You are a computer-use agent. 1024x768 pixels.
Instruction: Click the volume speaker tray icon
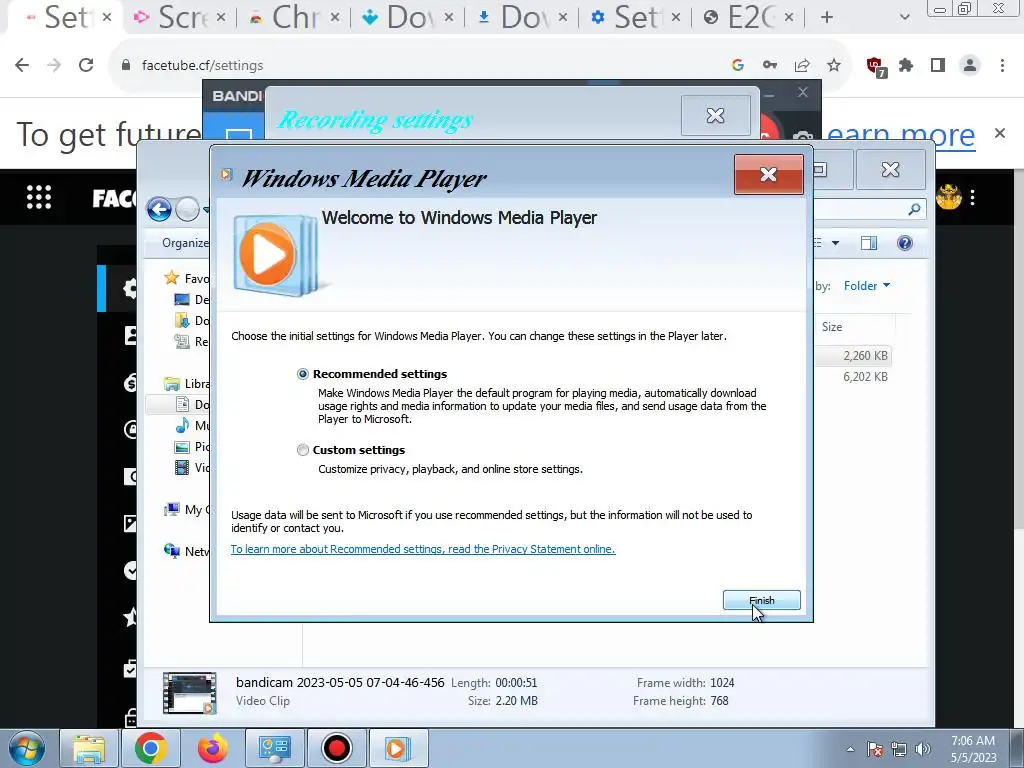[923, 749]
